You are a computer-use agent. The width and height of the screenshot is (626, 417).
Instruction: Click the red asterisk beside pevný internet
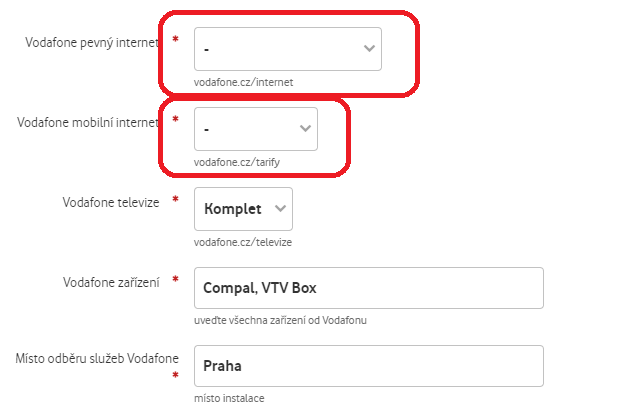[x=176, y=40]
